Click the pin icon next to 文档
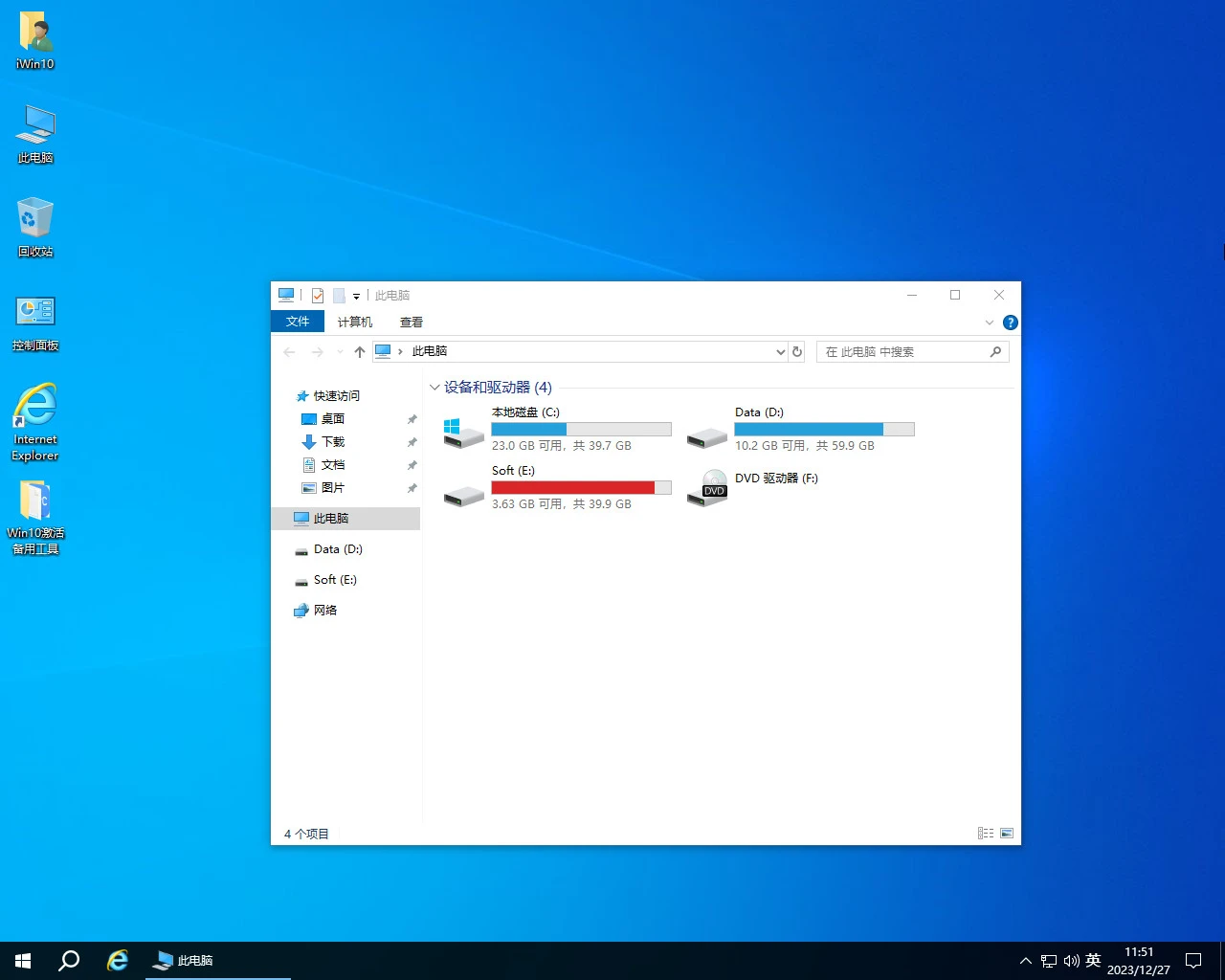 point(412,465)
